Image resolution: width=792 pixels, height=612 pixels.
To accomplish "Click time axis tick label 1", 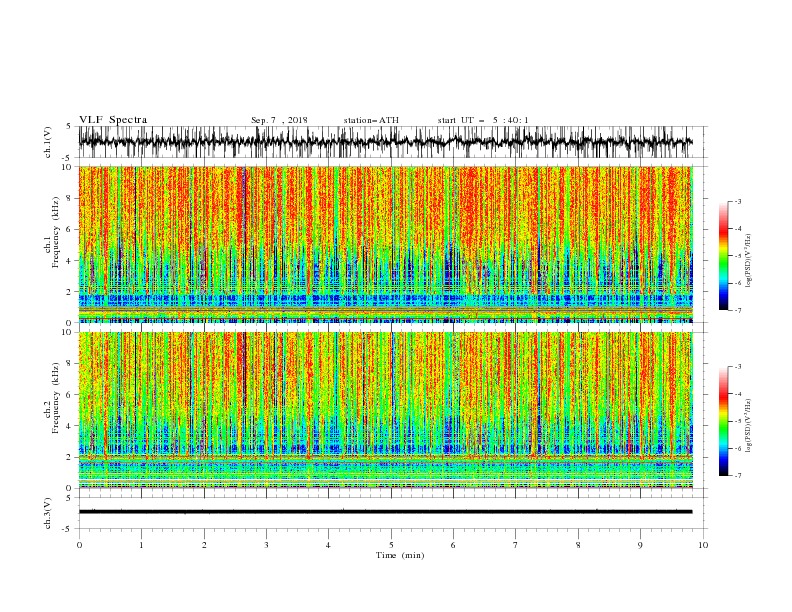I will coord(141,545).
